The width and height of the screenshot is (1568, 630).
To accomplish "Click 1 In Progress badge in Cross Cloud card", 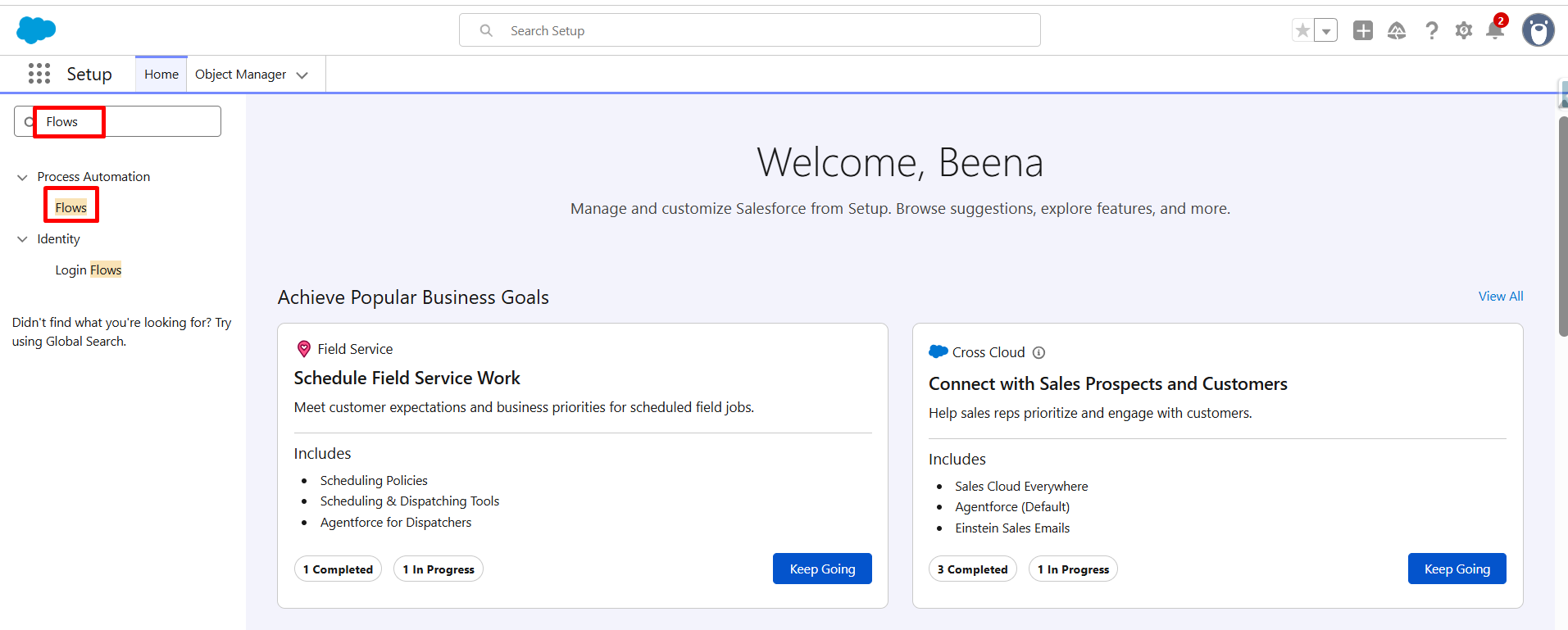I will (x=1073, y=569).
